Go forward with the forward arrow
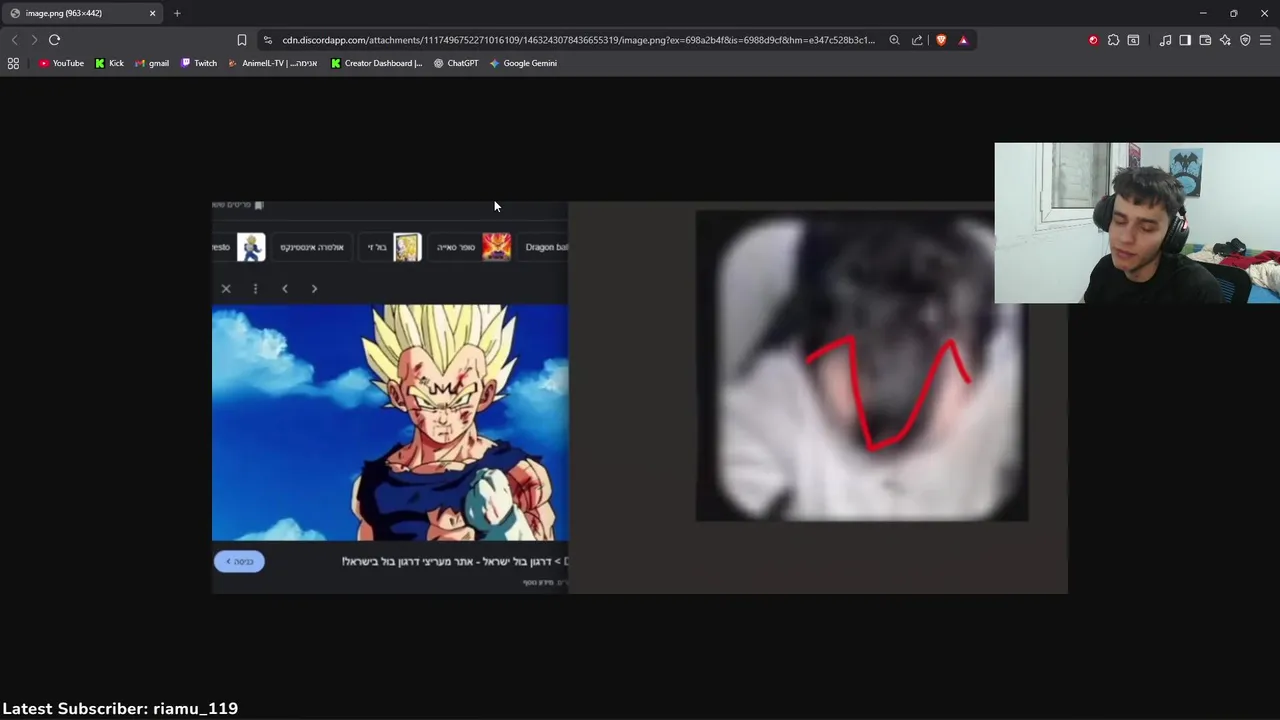This screenshot has height=720, width=1280. (34, 40)
